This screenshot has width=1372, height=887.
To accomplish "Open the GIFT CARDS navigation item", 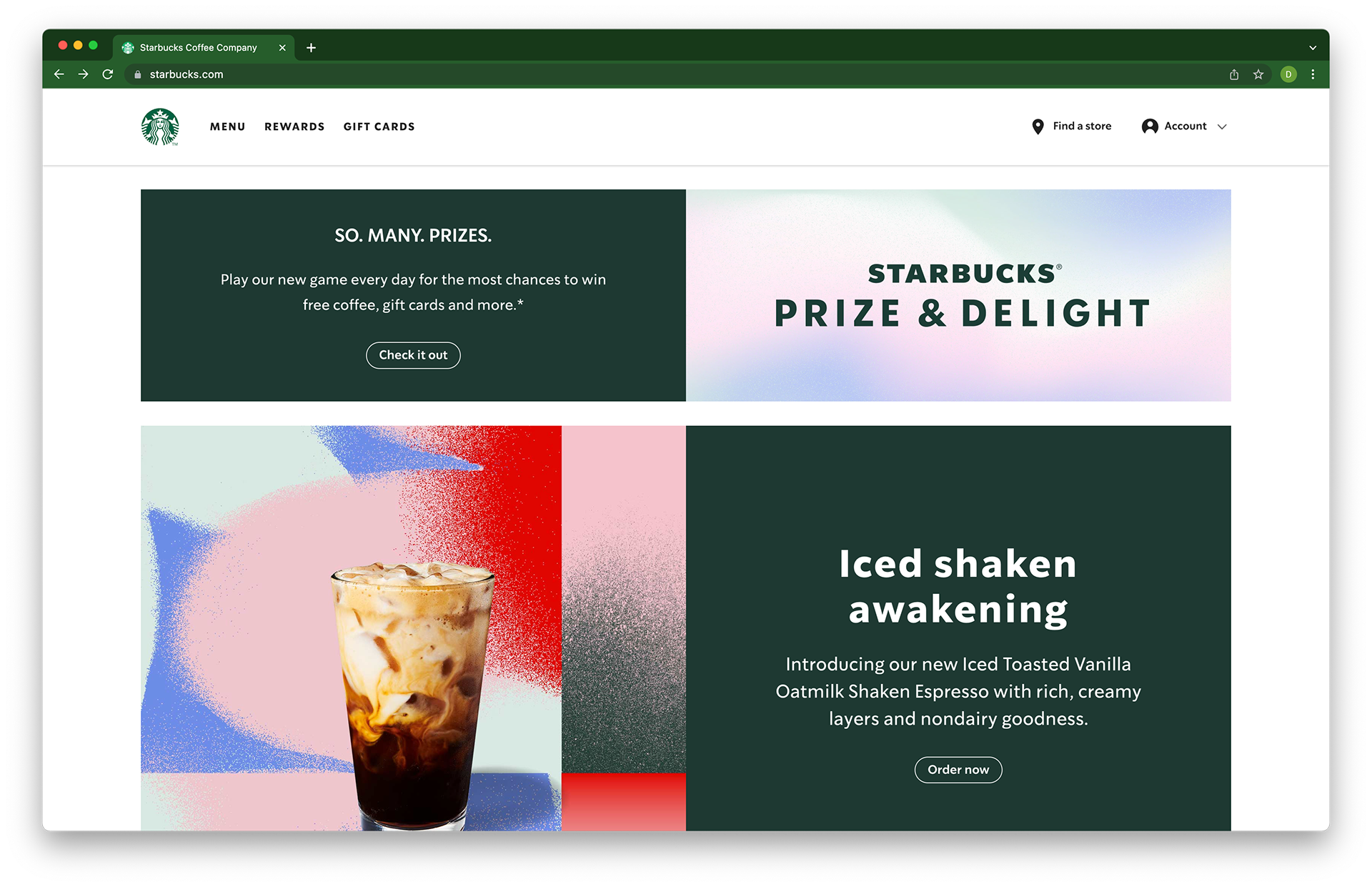I will point(379,127).
